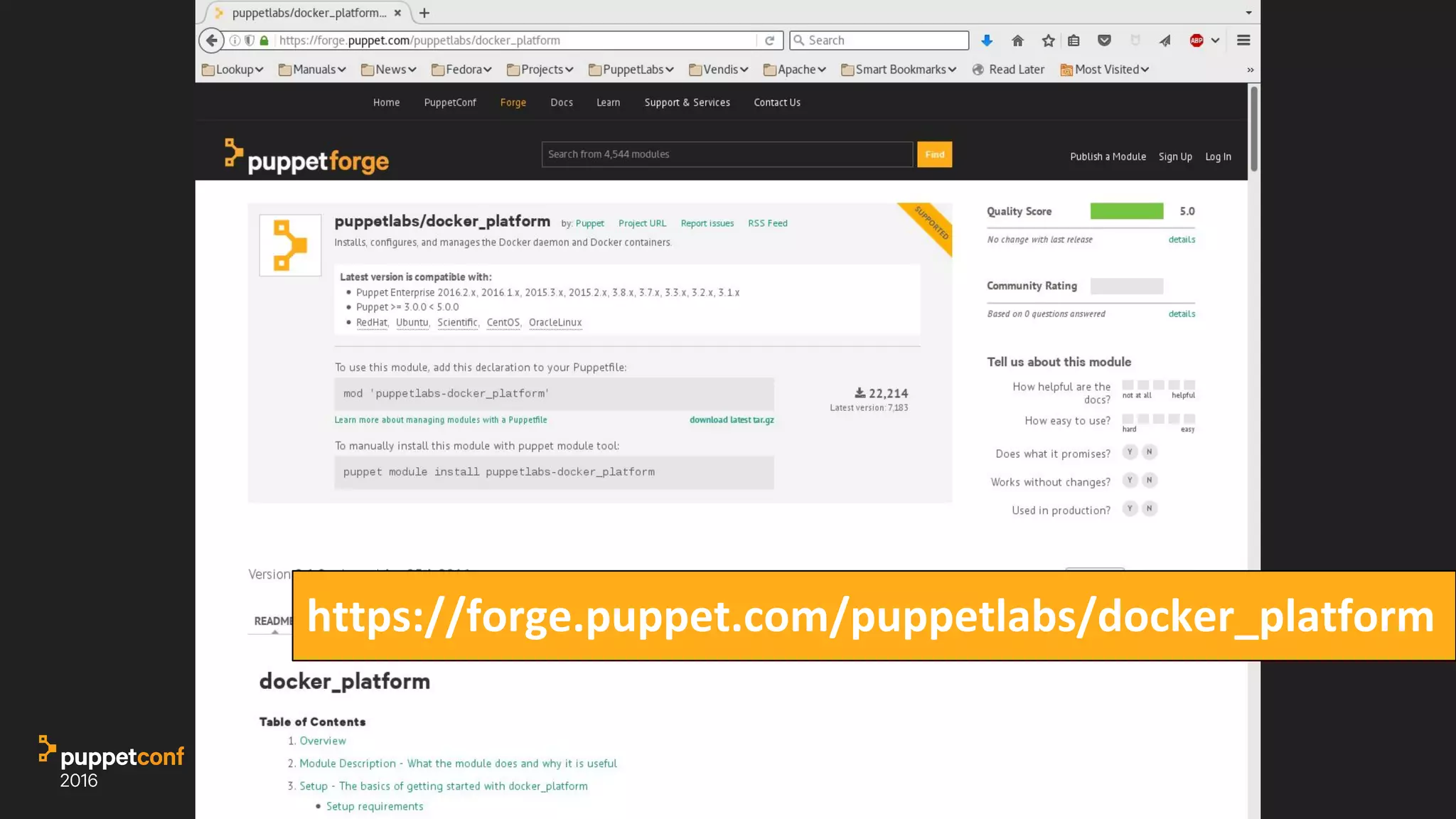Open the Project URL link
The image size is (1456, 819).
[x=642, y=223]
